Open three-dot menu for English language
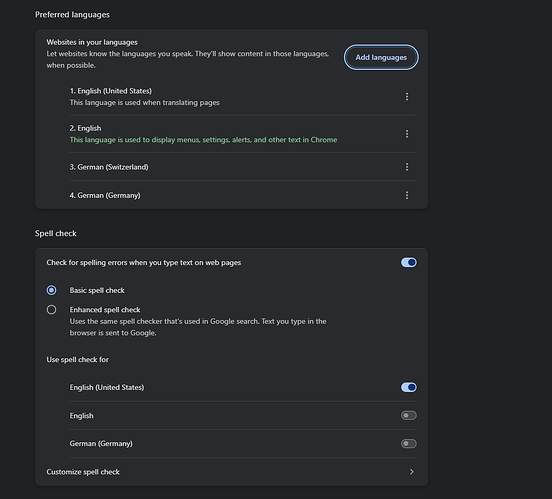 pos(407,134)
